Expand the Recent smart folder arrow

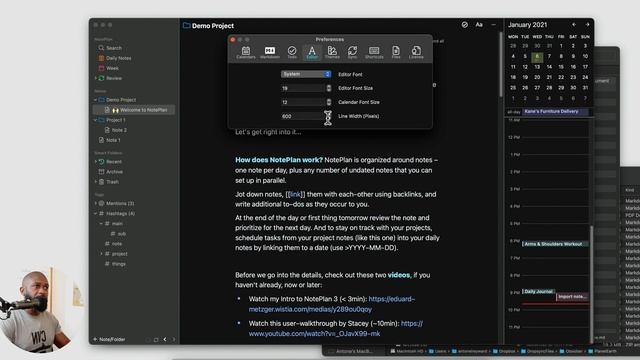tap(96, 162)
